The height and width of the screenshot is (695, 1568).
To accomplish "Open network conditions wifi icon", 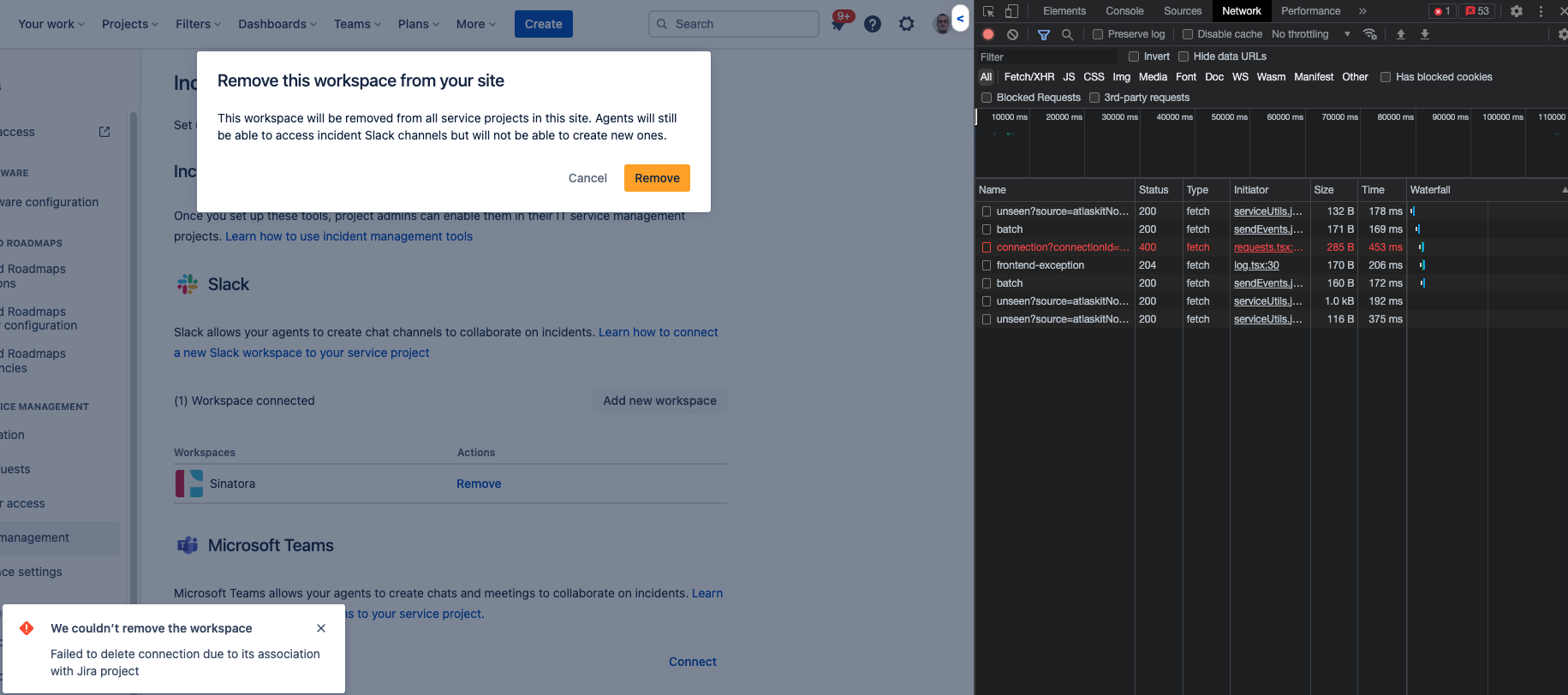I will tap(1370, 34).
